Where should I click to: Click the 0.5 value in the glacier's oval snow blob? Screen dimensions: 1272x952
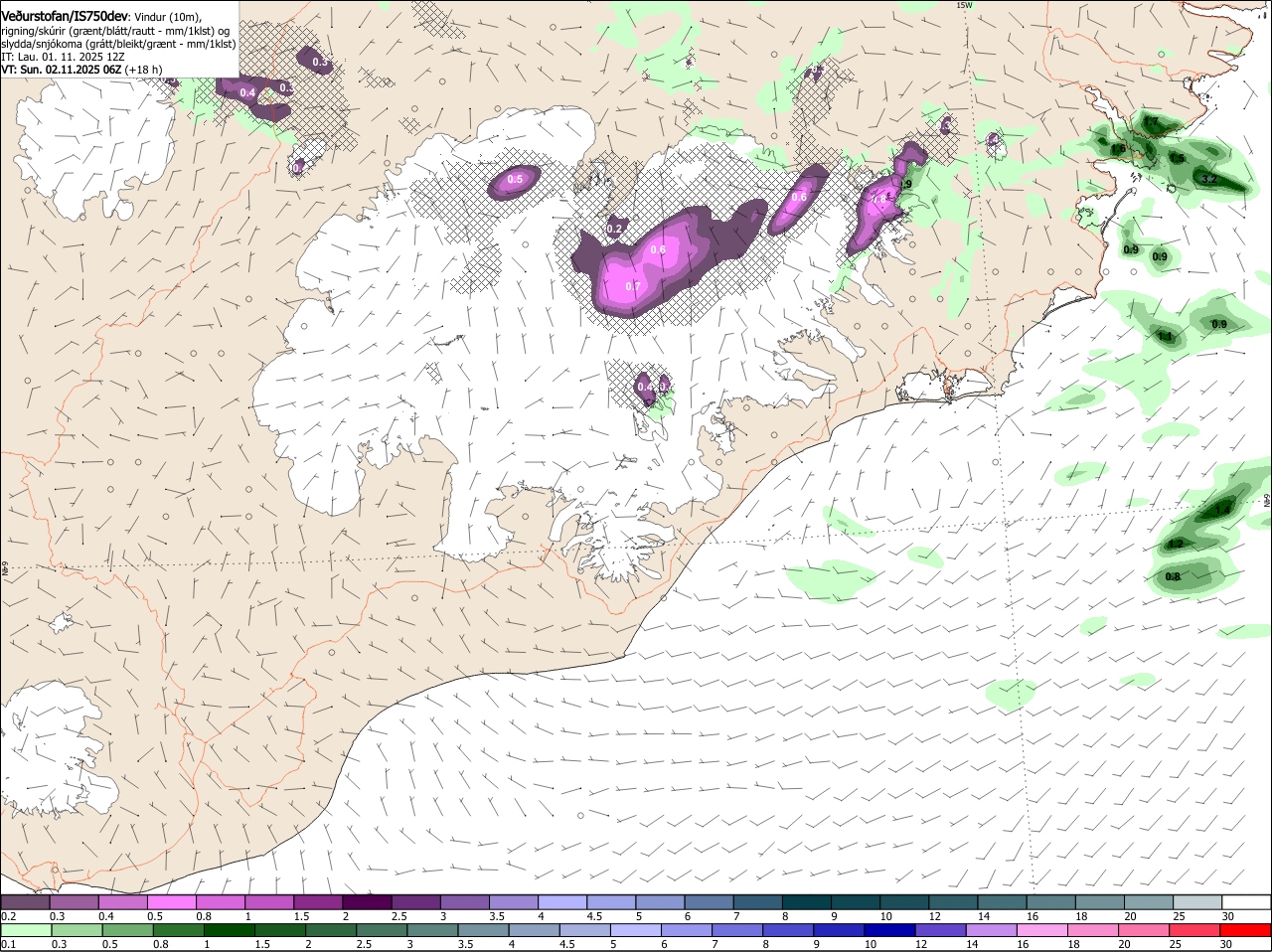pos(515,180)
